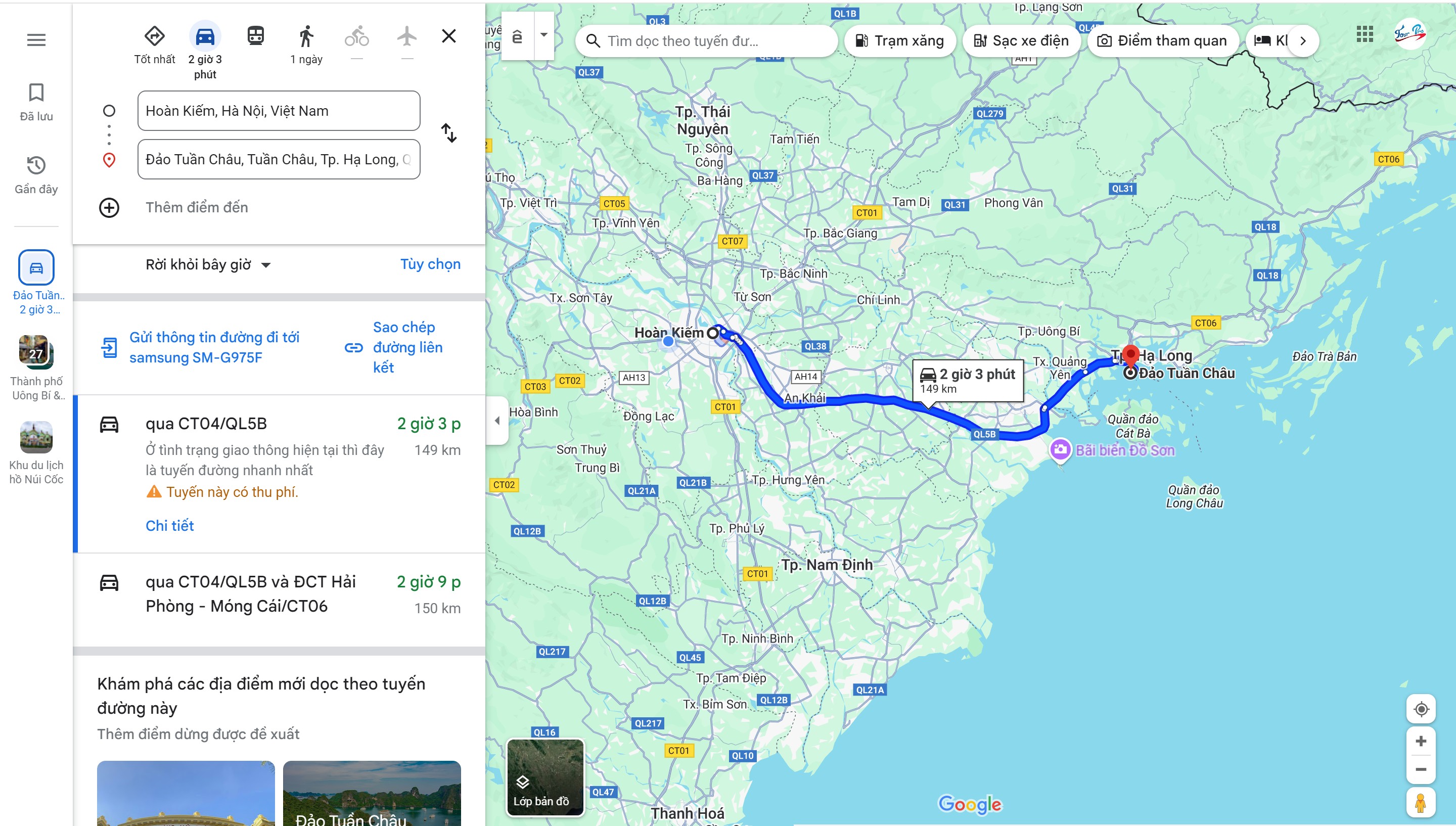The image size is (1456, 826).
Task: Filter map by Sạc xe điện chip
Action: tap(1022, 41)
